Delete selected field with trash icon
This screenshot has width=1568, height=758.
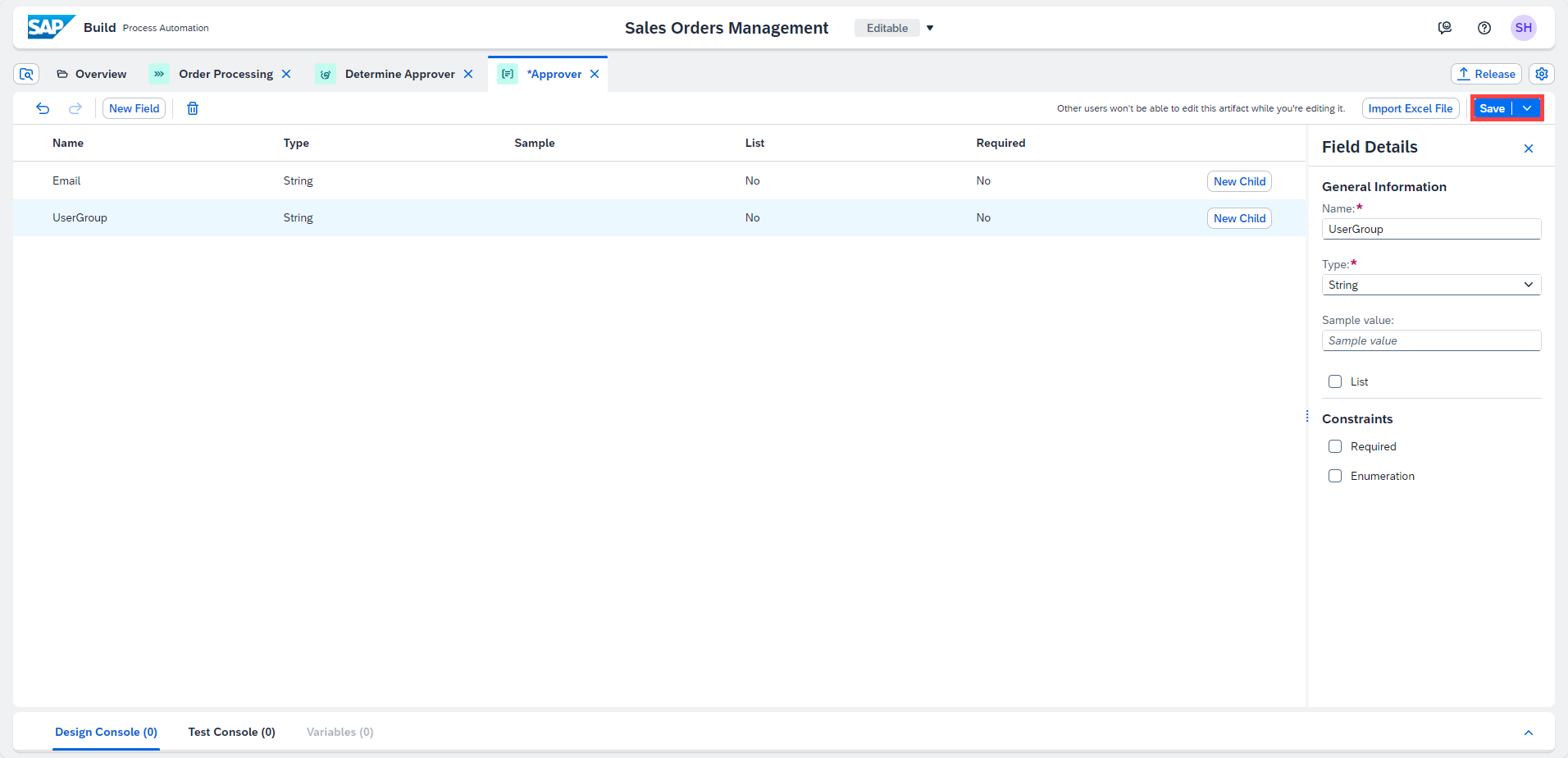[193, 108]
